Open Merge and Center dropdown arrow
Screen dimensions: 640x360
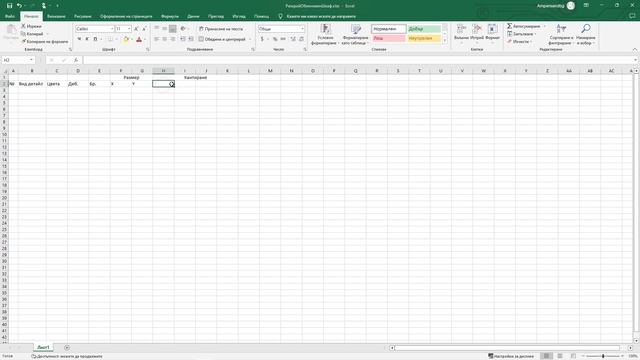tap(250, 39)
